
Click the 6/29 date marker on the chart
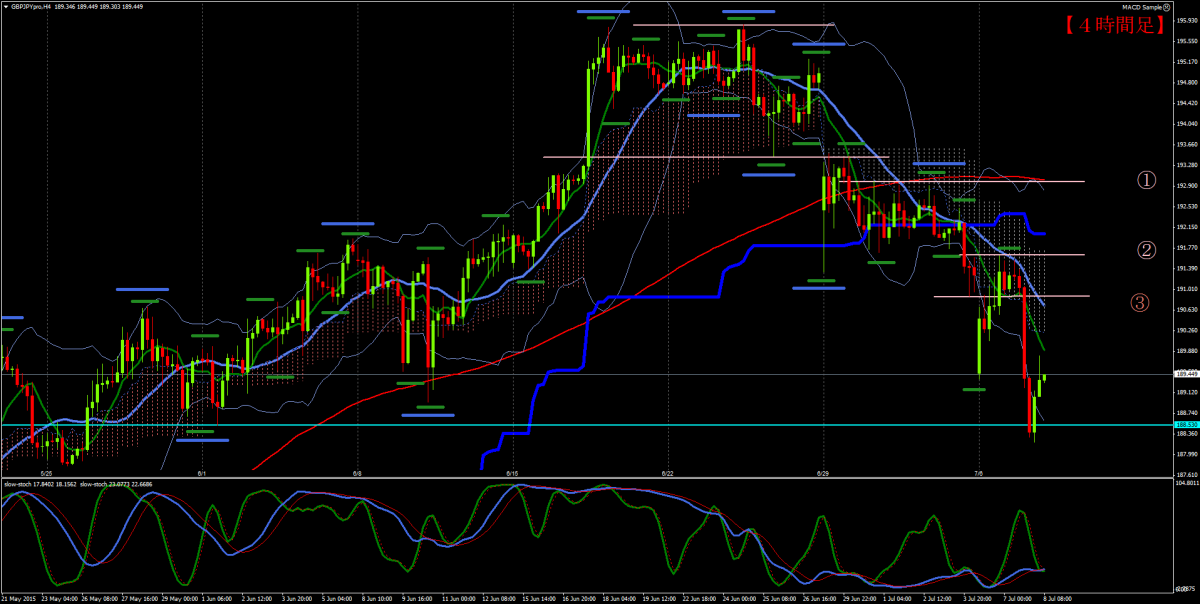point(822,473)
